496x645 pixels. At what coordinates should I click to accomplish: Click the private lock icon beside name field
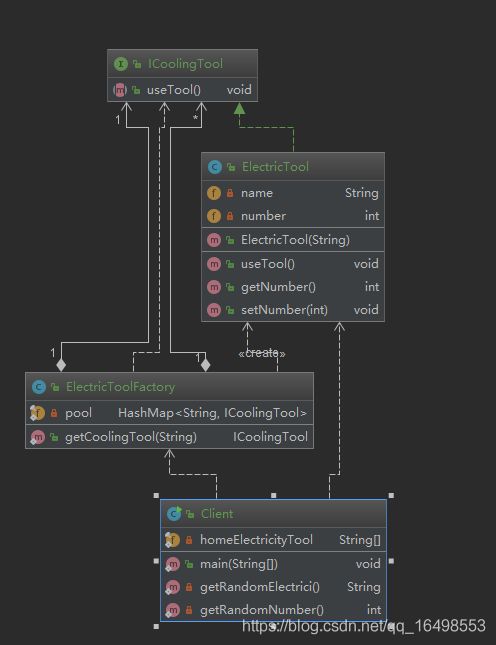(x=230, y=193)
